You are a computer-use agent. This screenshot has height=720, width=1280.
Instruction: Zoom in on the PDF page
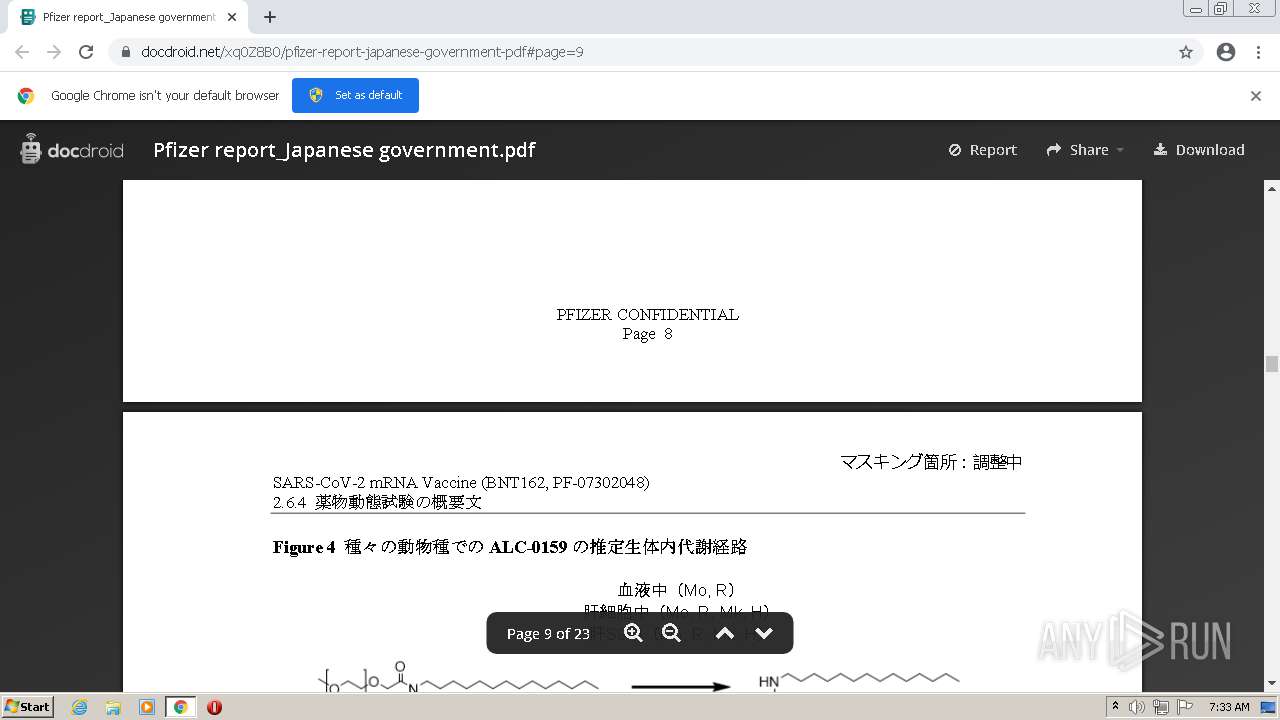(633, 633)
